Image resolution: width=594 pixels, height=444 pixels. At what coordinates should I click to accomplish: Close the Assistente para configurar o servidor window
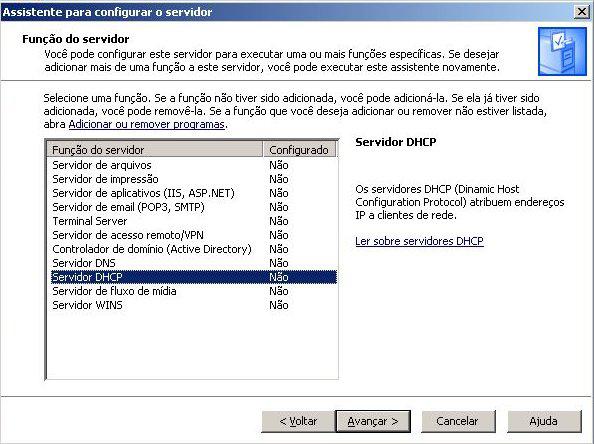tap(581, 12)
